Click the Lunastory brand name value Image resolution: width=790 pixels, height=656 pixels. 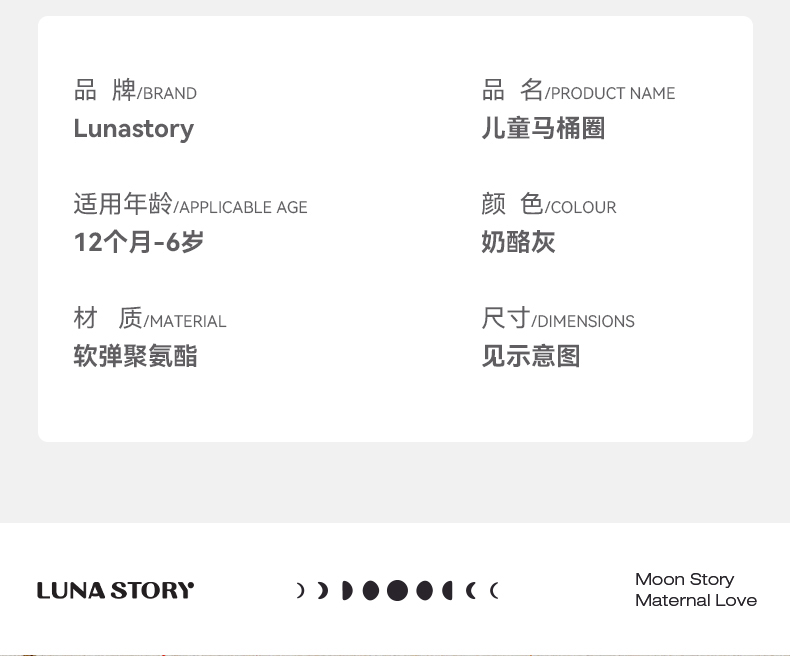click(x=133, y=129)
